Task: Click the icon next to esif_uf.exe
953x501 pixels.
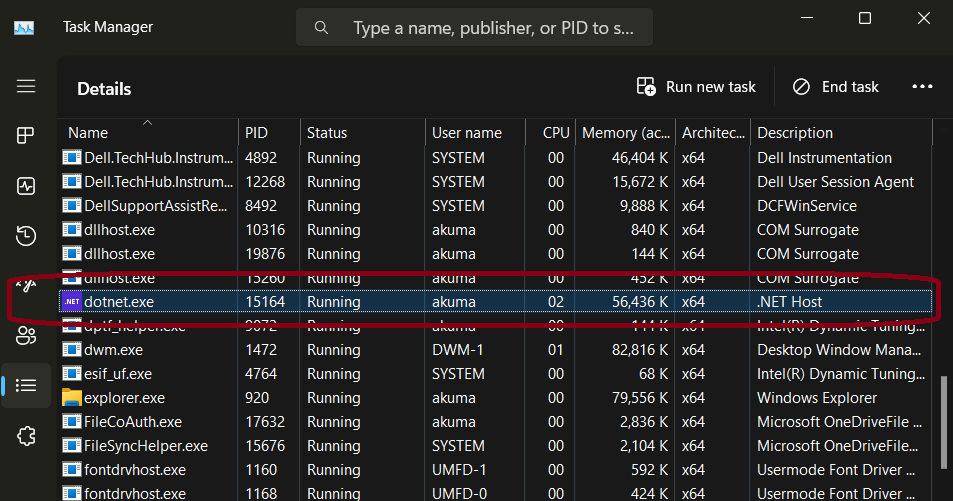Action: 72,373
